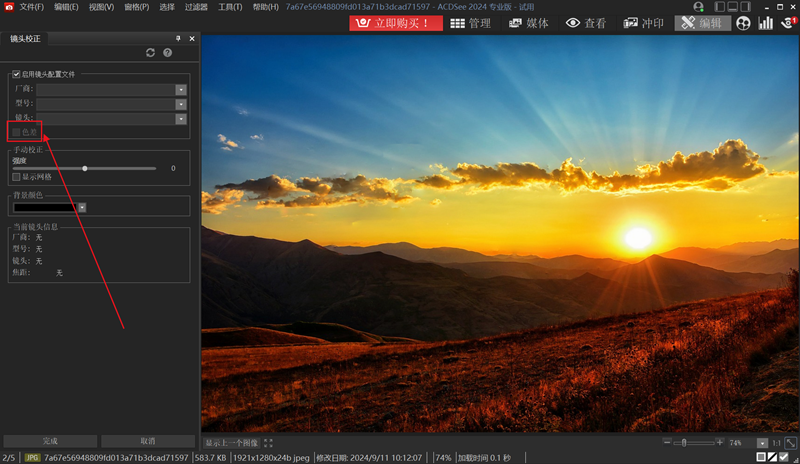Open the 过滤器 menu
The height and width of the screenshot is (464, 800).
196,7
